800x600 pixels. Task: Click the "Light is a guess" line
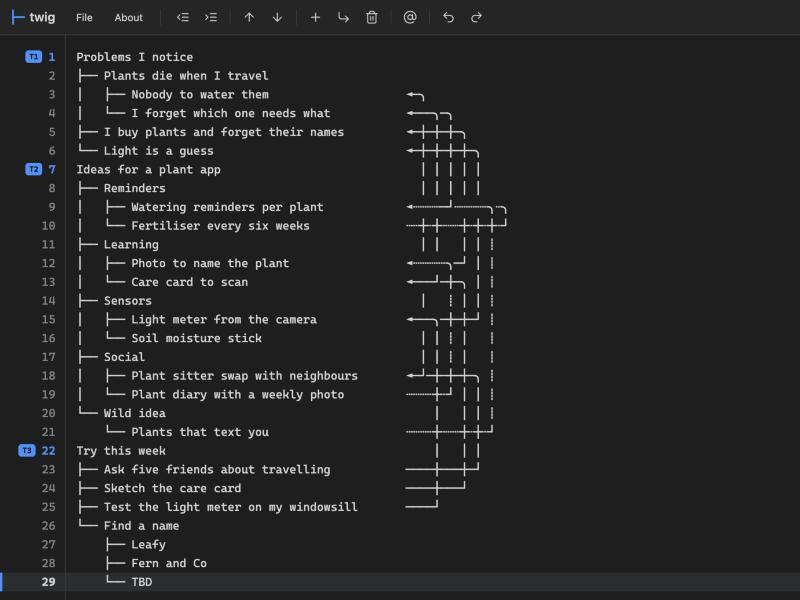(x=158, y=151)
